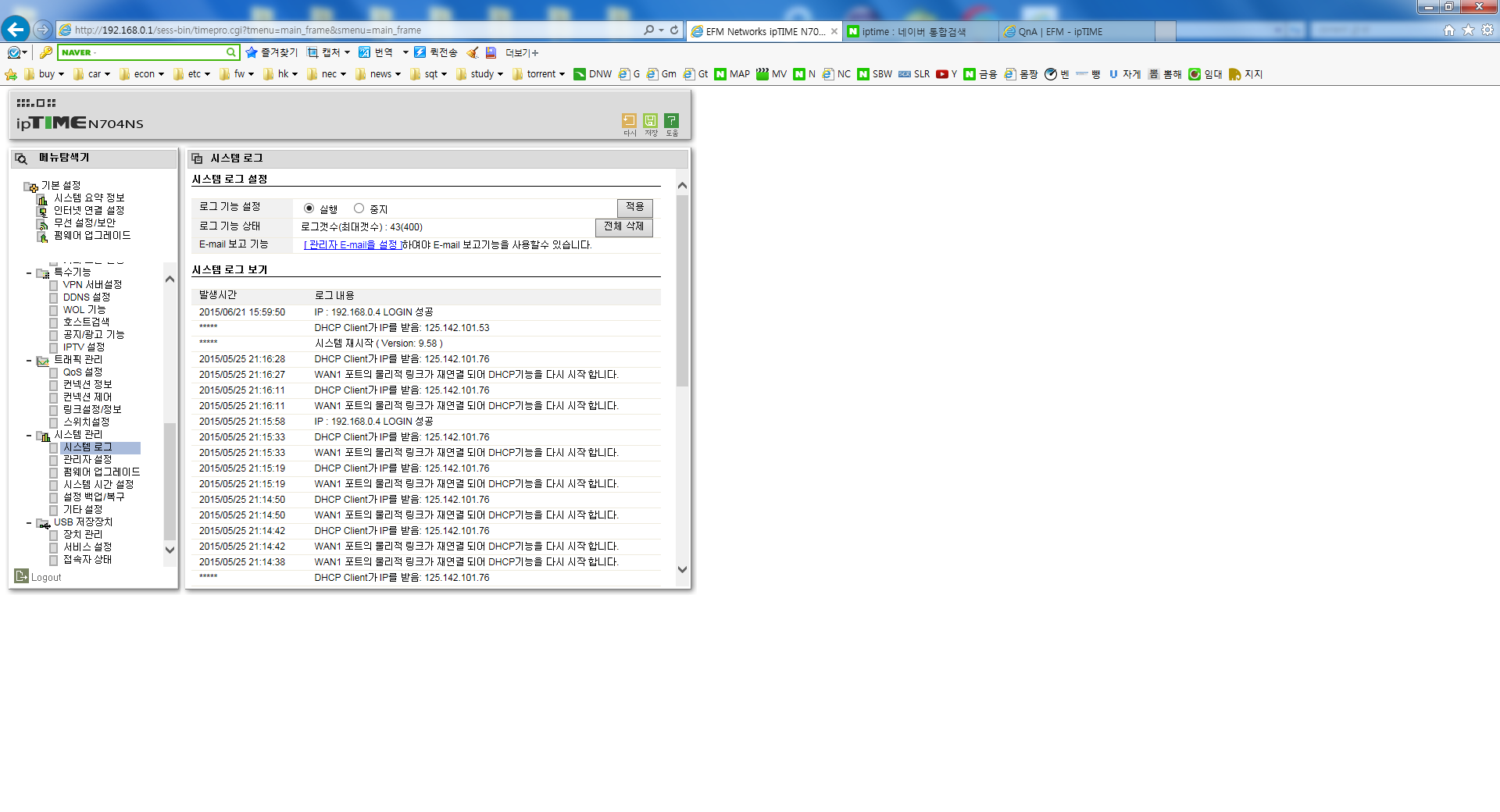Click the Logout link text

coord(46,578)
